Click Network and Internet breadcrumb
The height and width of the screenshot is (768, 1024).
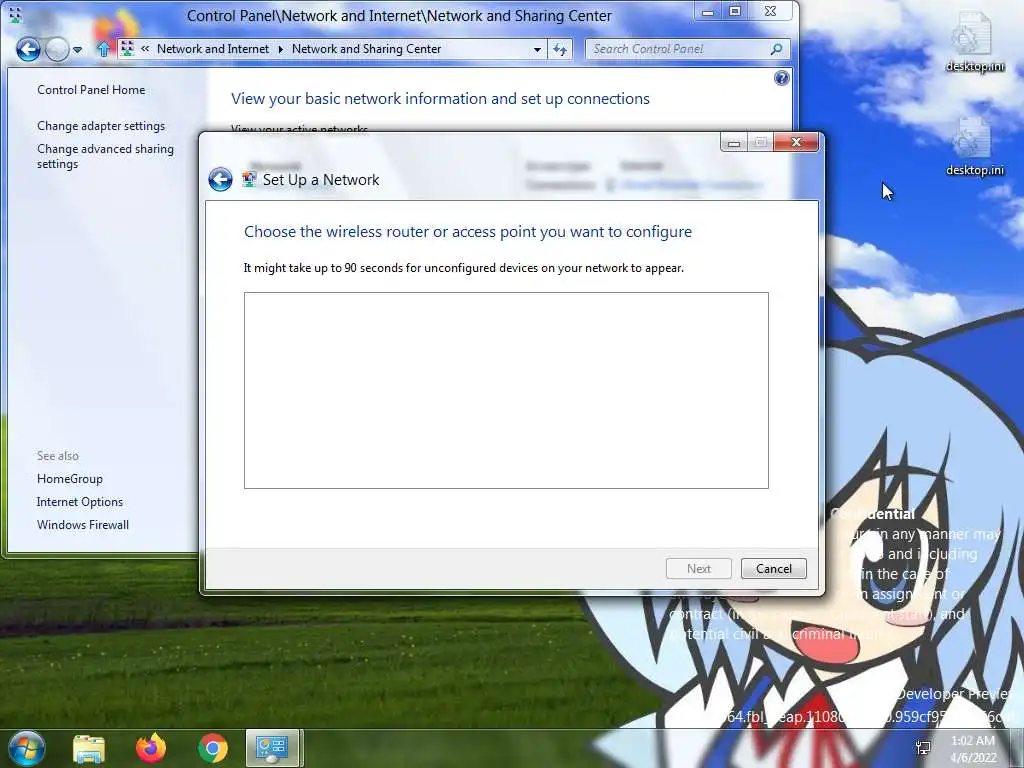(213, 49)
